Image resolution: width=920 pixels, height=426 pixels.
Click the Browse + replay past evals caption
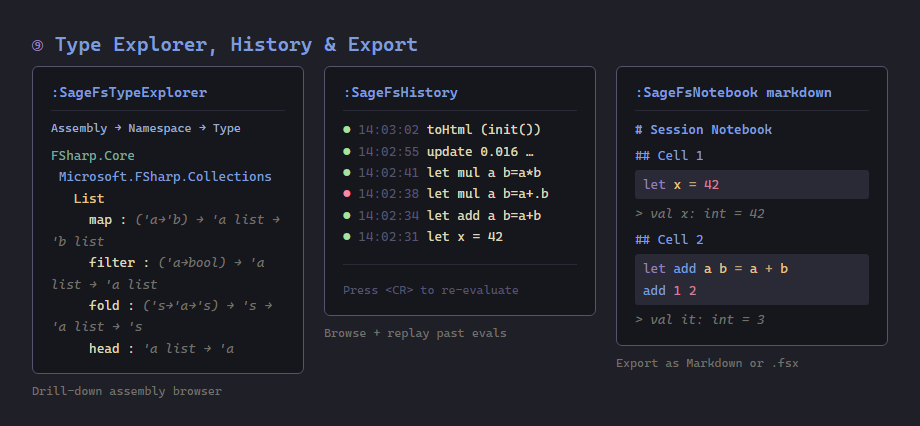tap(415, 333)
